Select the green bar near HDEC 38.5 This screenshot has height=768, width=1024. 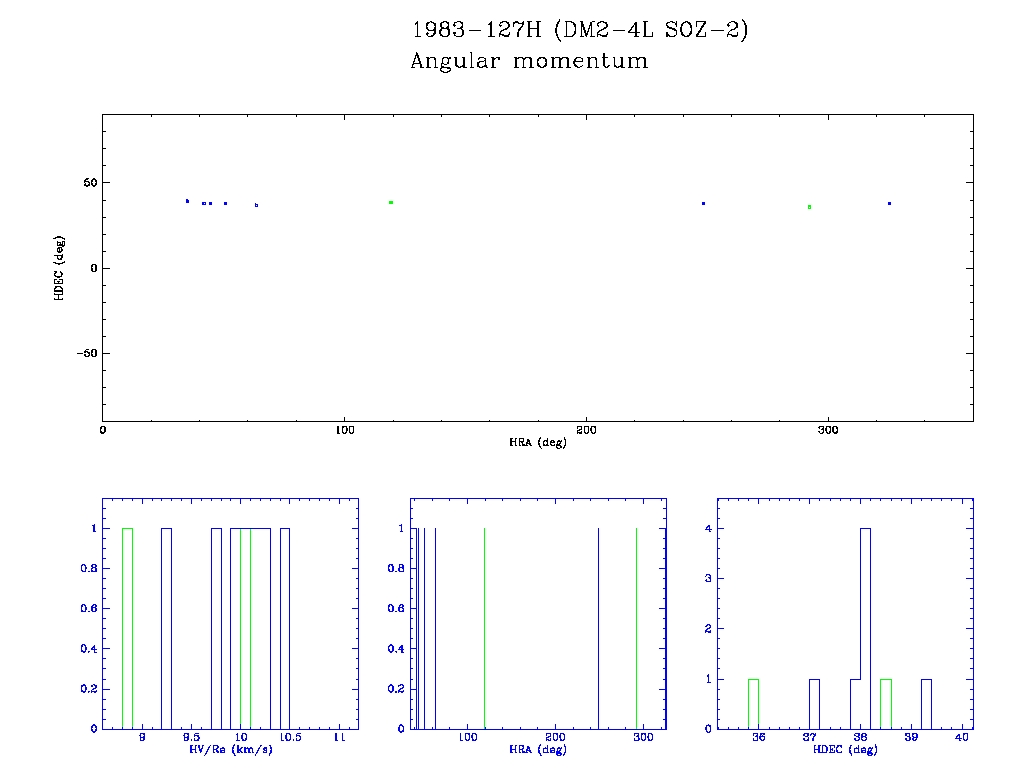click(x=885, y=703)
